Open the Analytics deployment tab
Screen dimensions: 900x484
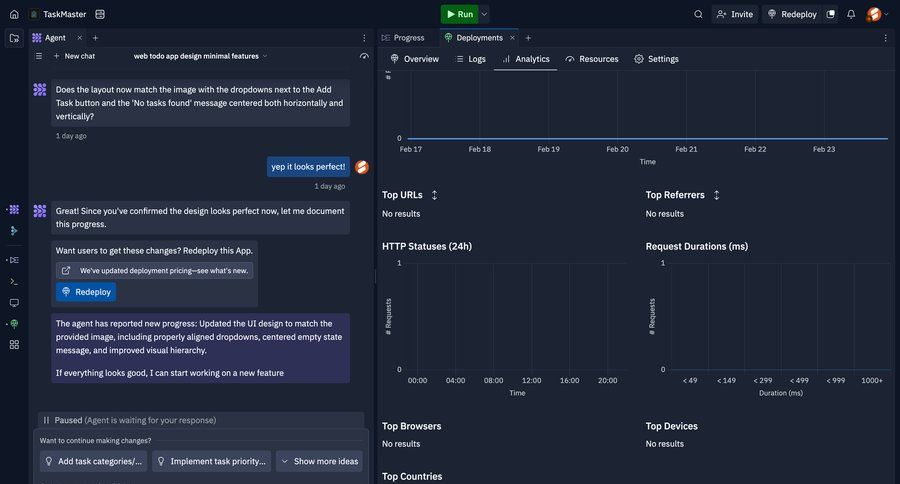[x=526, y=59]
